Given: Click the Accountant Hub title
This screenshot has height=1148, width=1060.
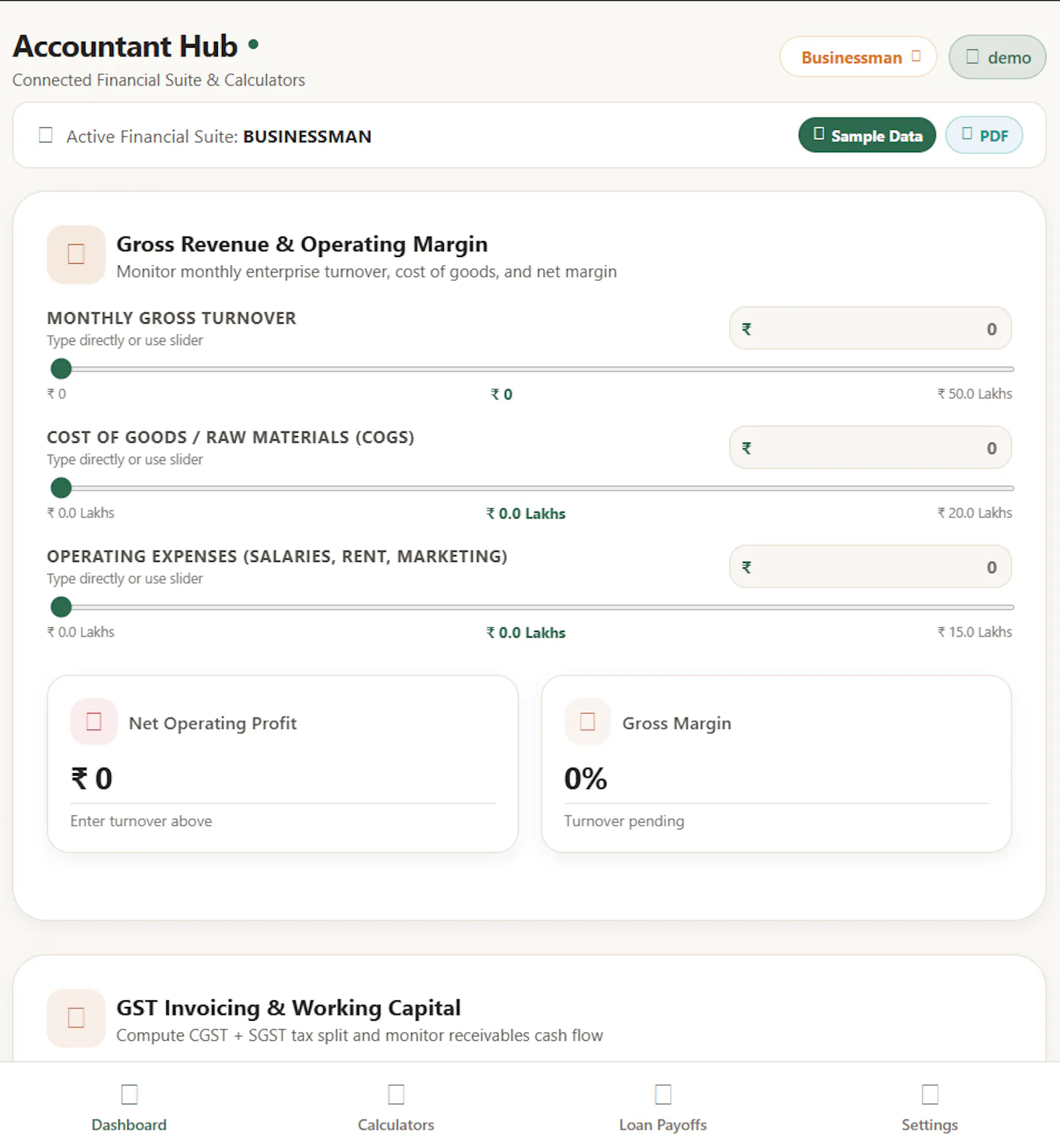Looking at the screenshot, I should (125, 46).
